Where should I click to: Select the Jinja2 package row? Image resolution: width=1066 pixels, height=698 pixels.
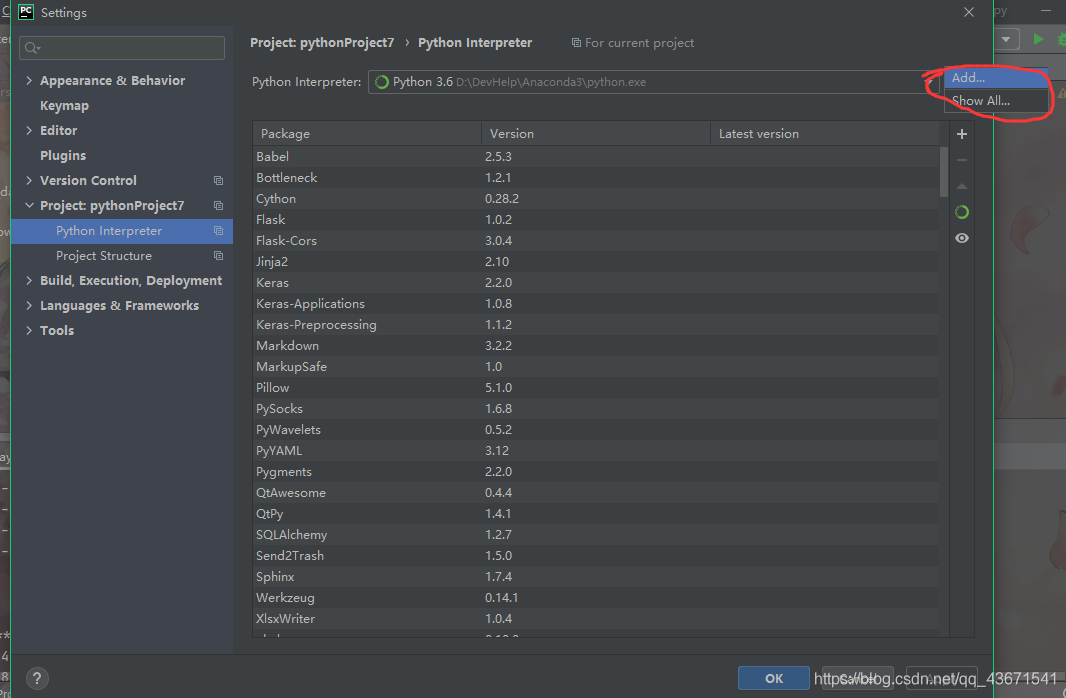coord(596,262)
